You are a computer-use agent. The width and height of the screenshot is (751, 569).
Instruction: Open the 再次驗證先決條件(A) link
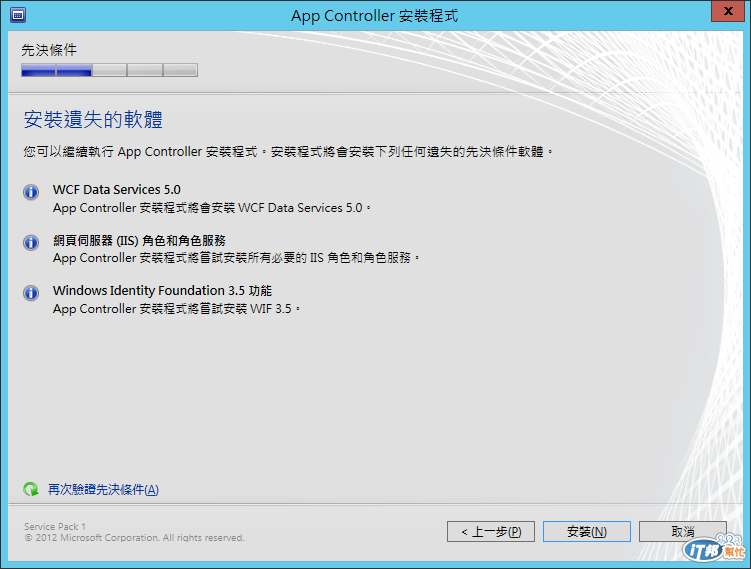[103, 489]
